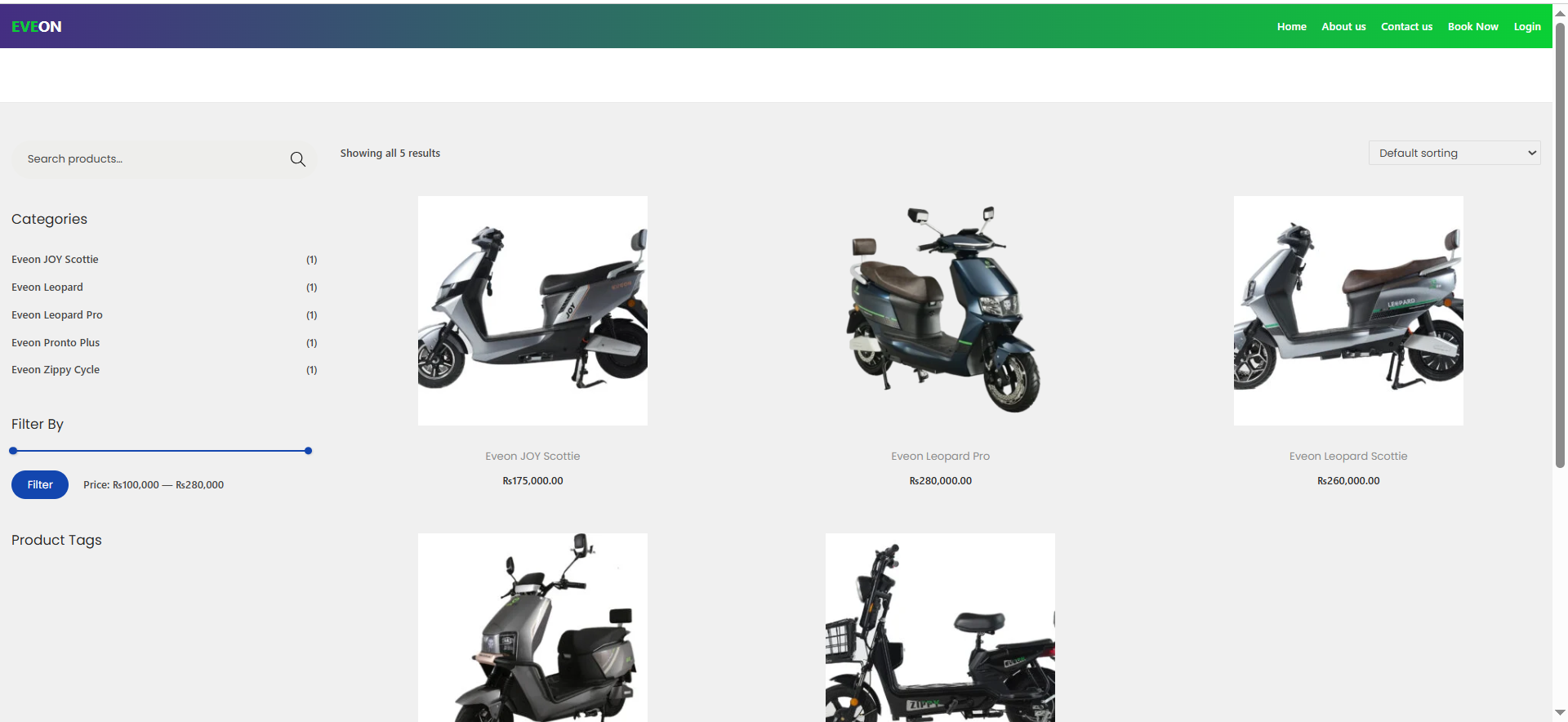Open the black Zippy cycle image
The image size is (1568, 722).
click(x=940, y=627)
